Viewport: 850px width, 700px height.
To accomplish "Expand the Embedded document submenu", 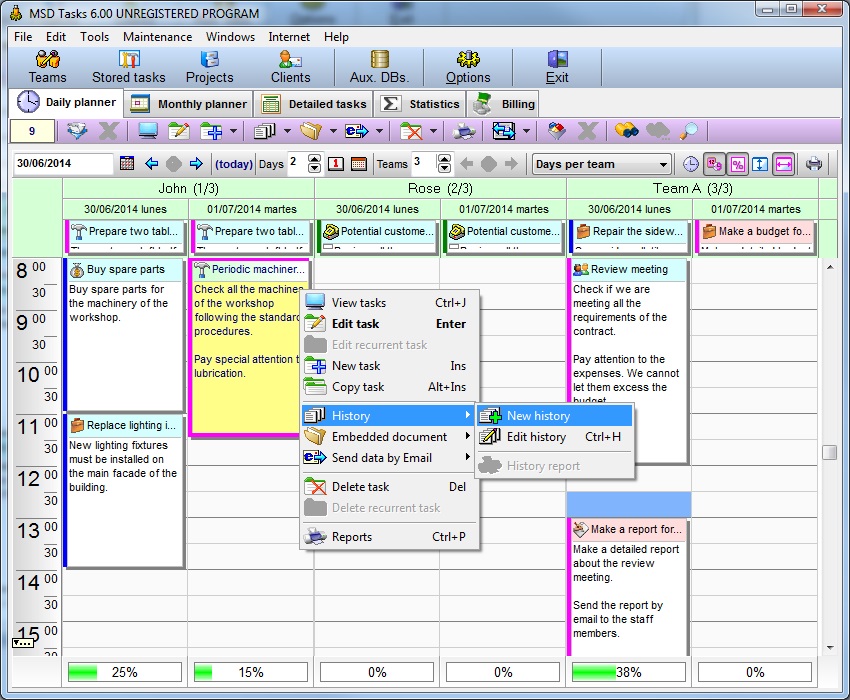I will pyautogui.click(x=389, y=436).
